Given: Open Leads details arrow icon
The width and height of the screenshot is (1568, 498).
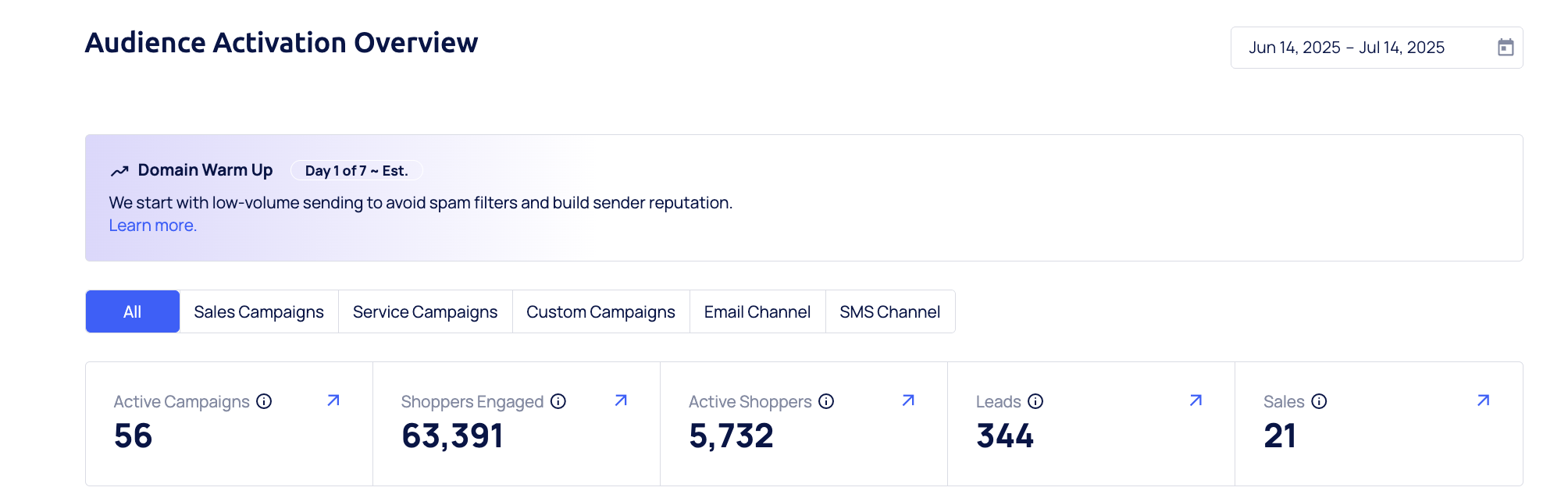Looking at the screenshot, I should [x=1196, y=400].
